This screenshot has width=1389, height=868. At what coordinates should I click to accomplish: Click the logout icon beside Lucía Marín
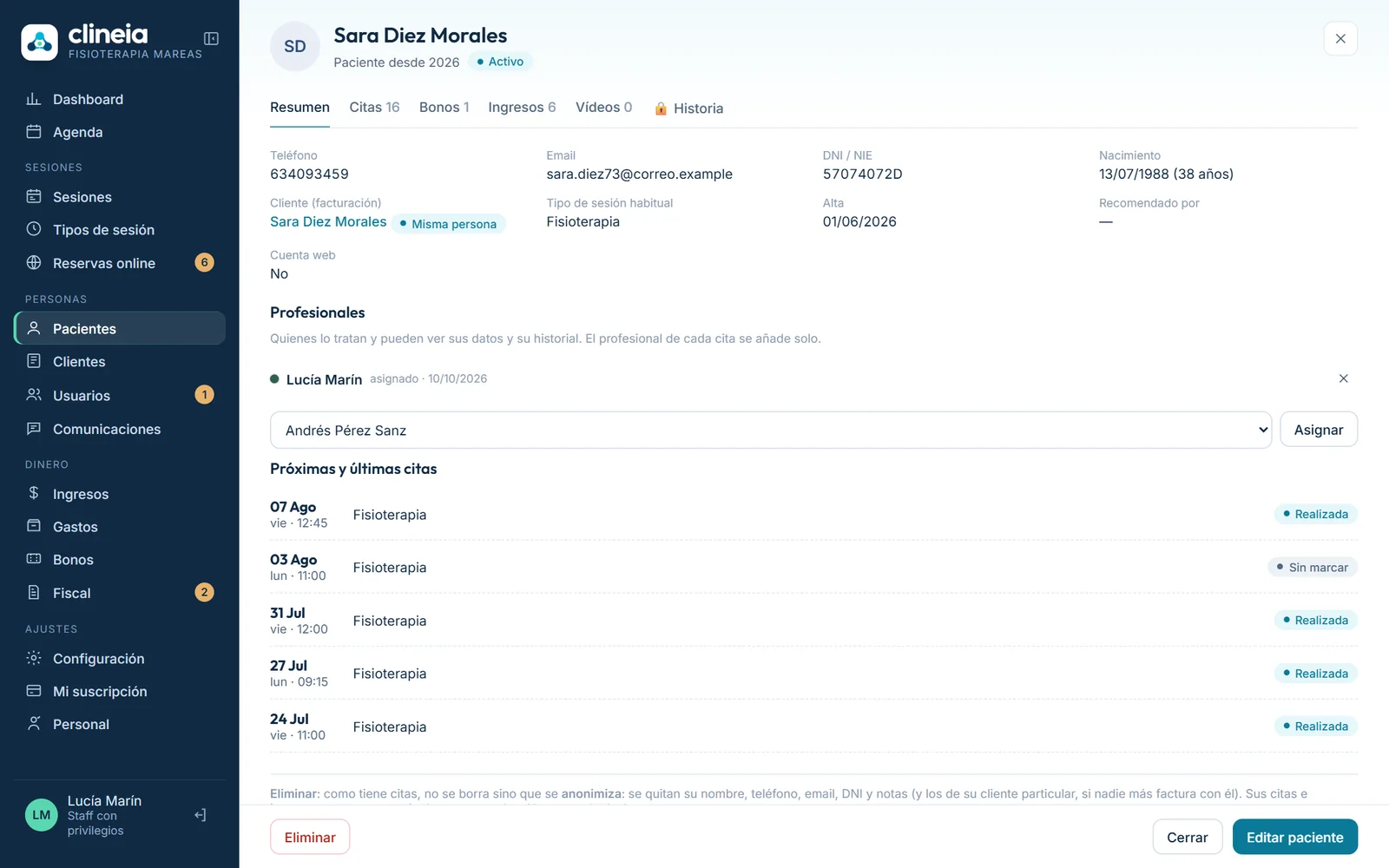[201, 815]
